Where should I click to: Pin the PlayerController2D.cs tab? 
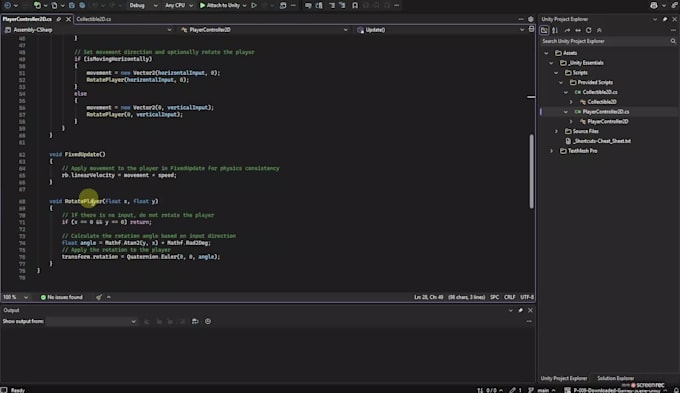click(59, 19)
